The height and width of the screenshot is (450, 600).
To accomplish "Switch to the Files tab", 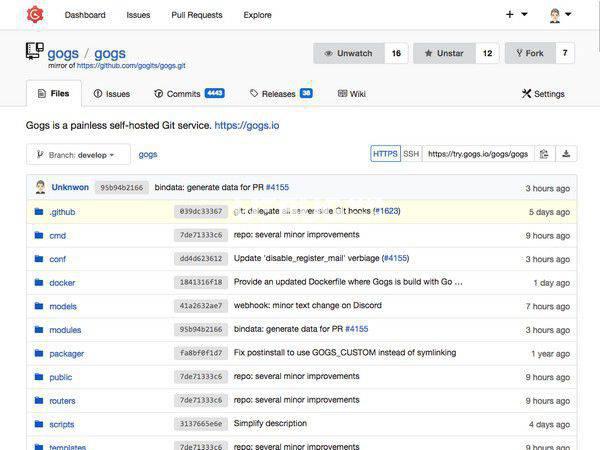I will [54, 93].
